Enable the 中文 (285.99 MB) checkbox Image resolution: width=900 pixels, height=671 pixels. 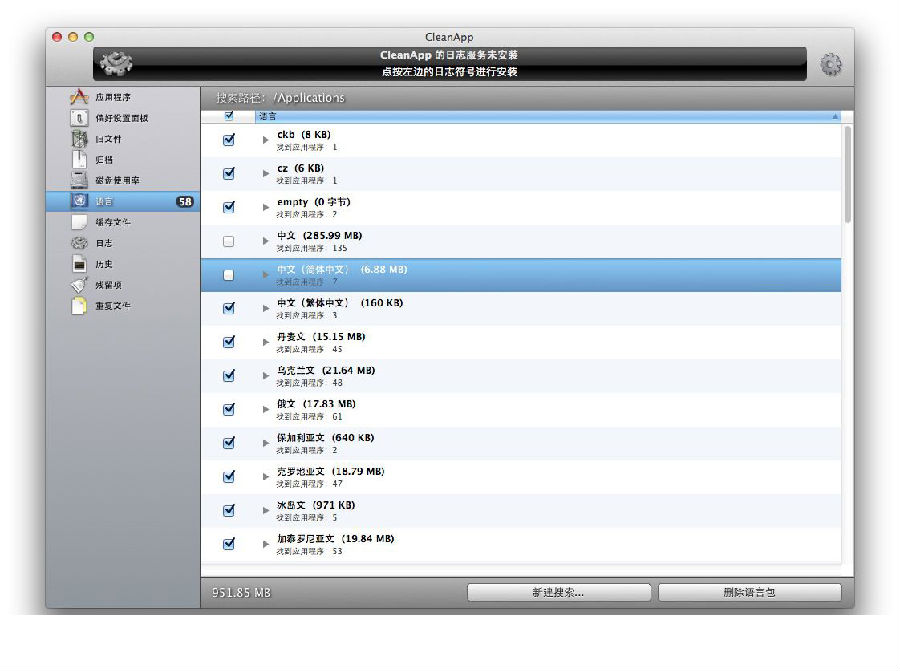(229, 241)
